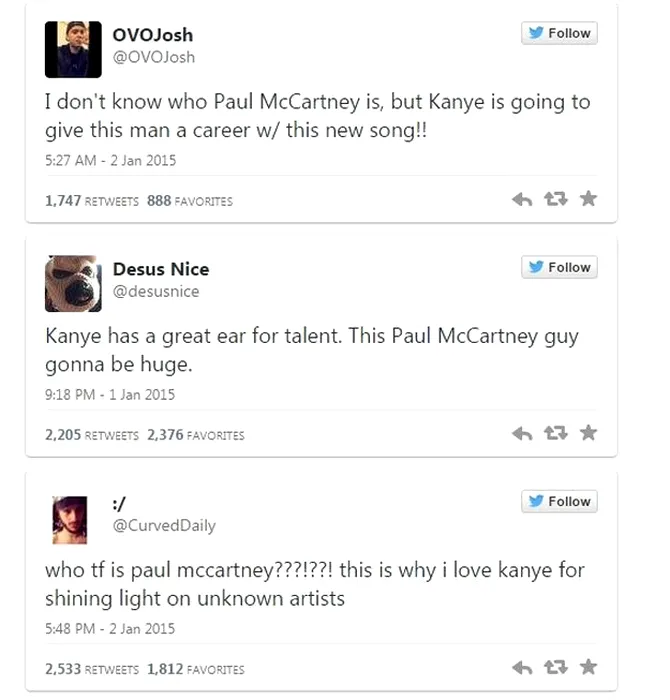Reply to the @CurvedDaily tweet
The image size is (670, 700).
pos(522,668)
